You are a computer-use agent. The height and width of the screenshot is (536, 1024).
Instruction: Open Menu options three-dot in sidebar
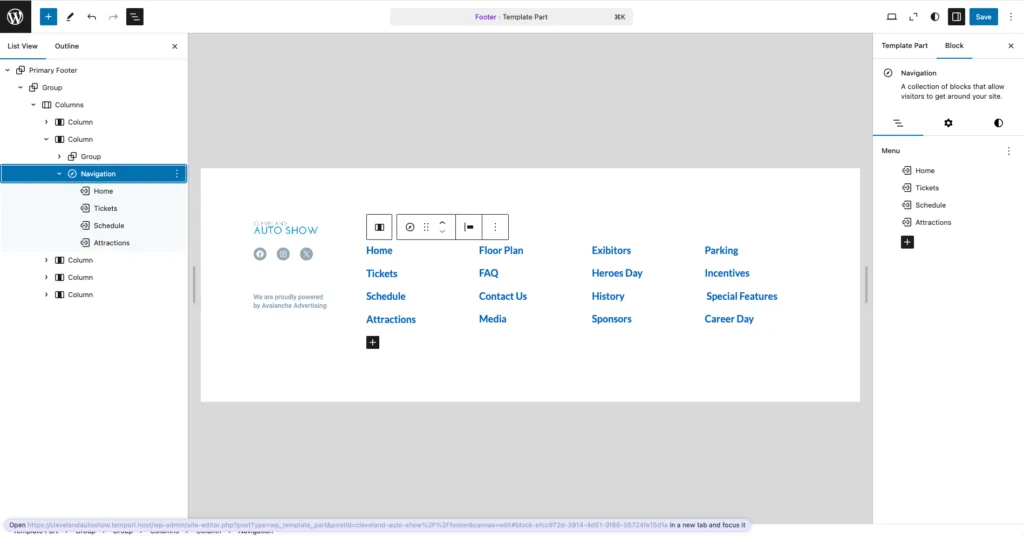click(1008, 151)
